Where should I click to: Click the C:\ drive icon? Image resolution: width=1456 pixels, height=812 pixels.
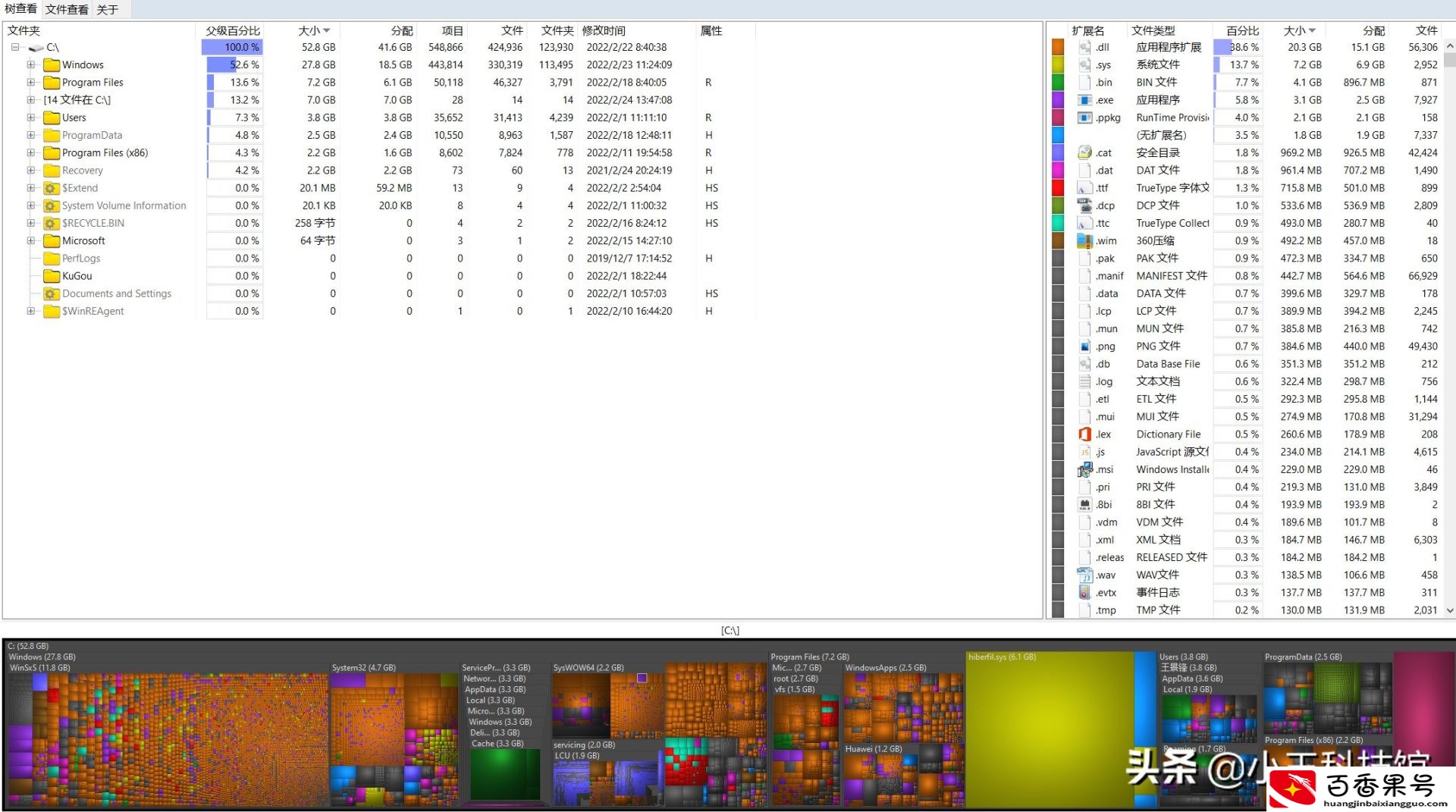click(x=36, y=47)
